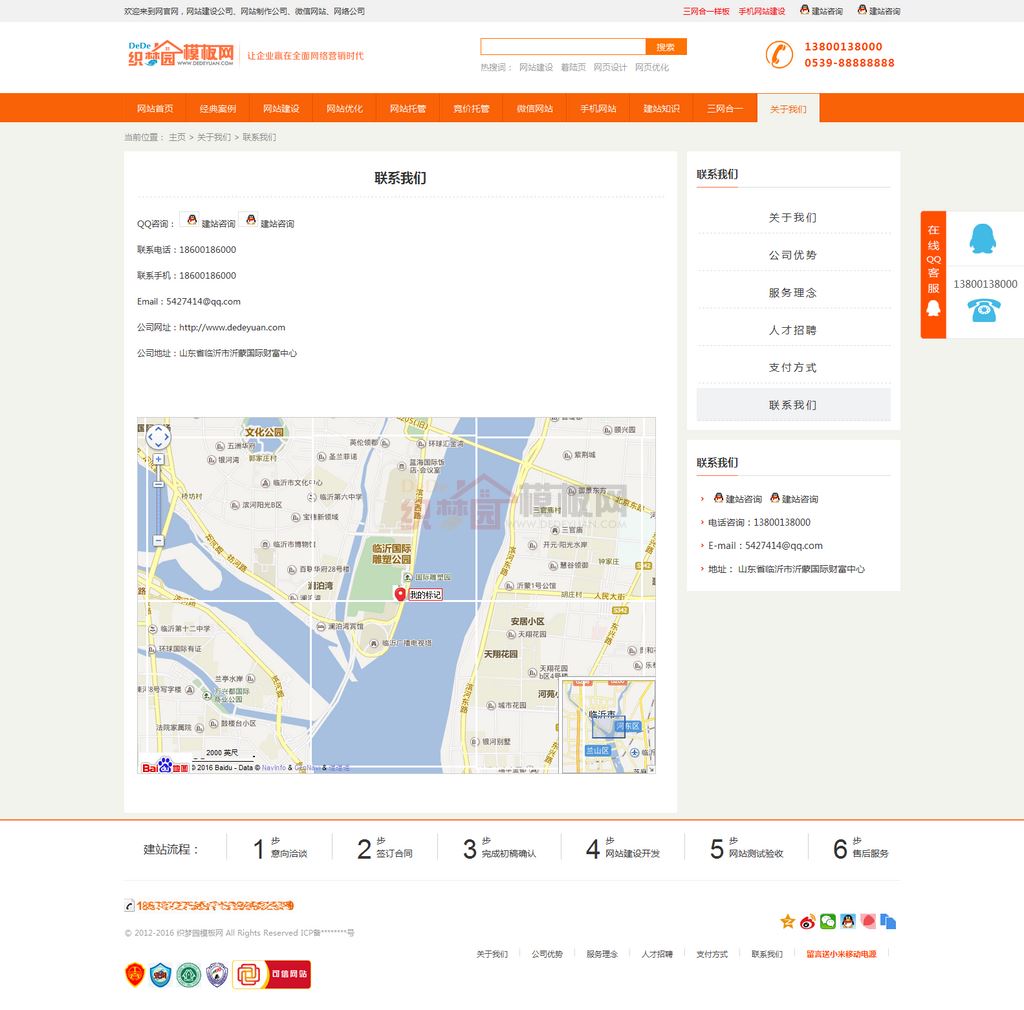Click the QZone star share icon

coord(788,921)
